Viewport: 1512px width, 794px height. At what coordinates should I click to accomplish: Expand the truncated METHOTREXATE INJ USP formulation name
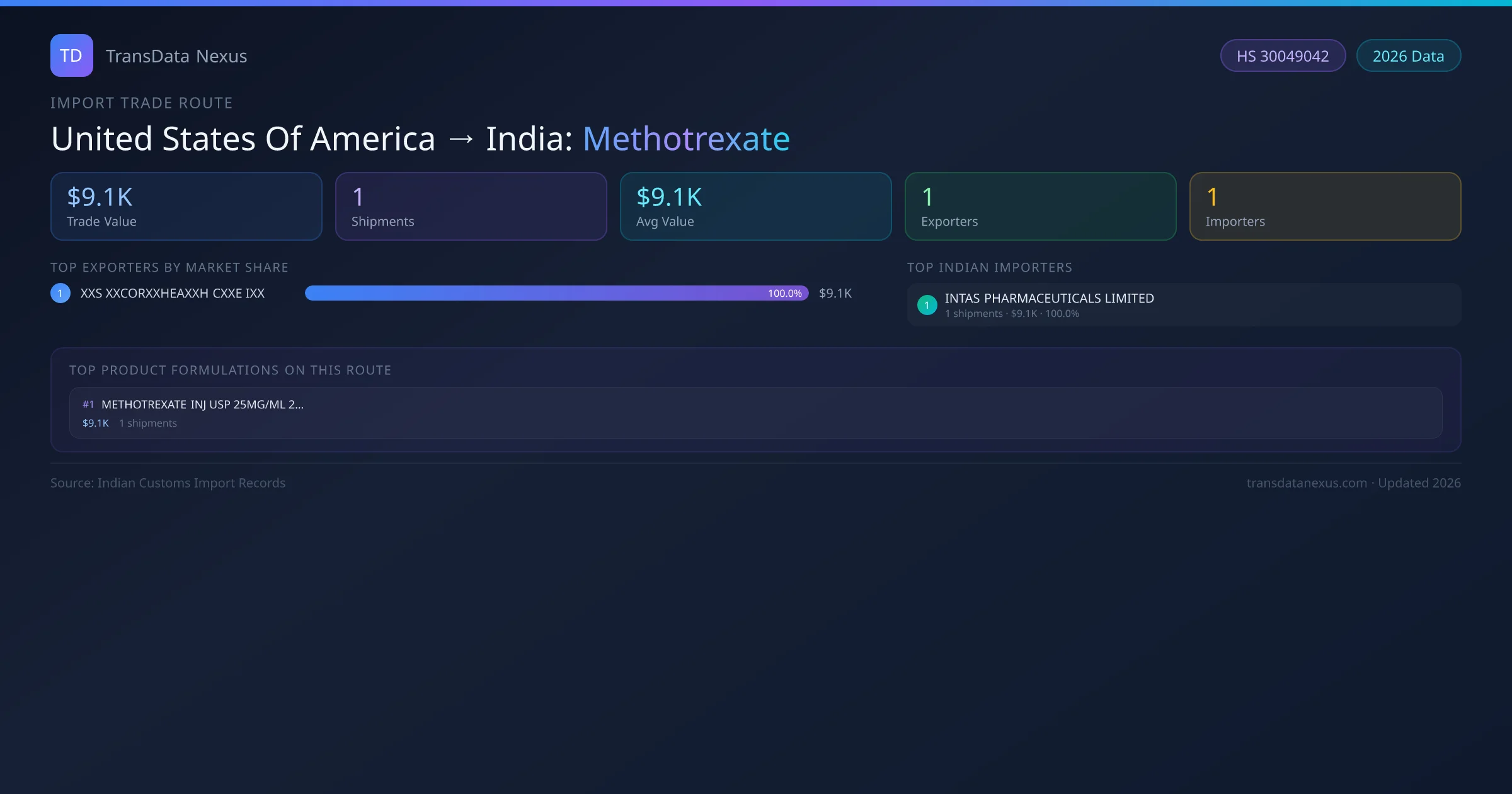[x=202, y=404]
